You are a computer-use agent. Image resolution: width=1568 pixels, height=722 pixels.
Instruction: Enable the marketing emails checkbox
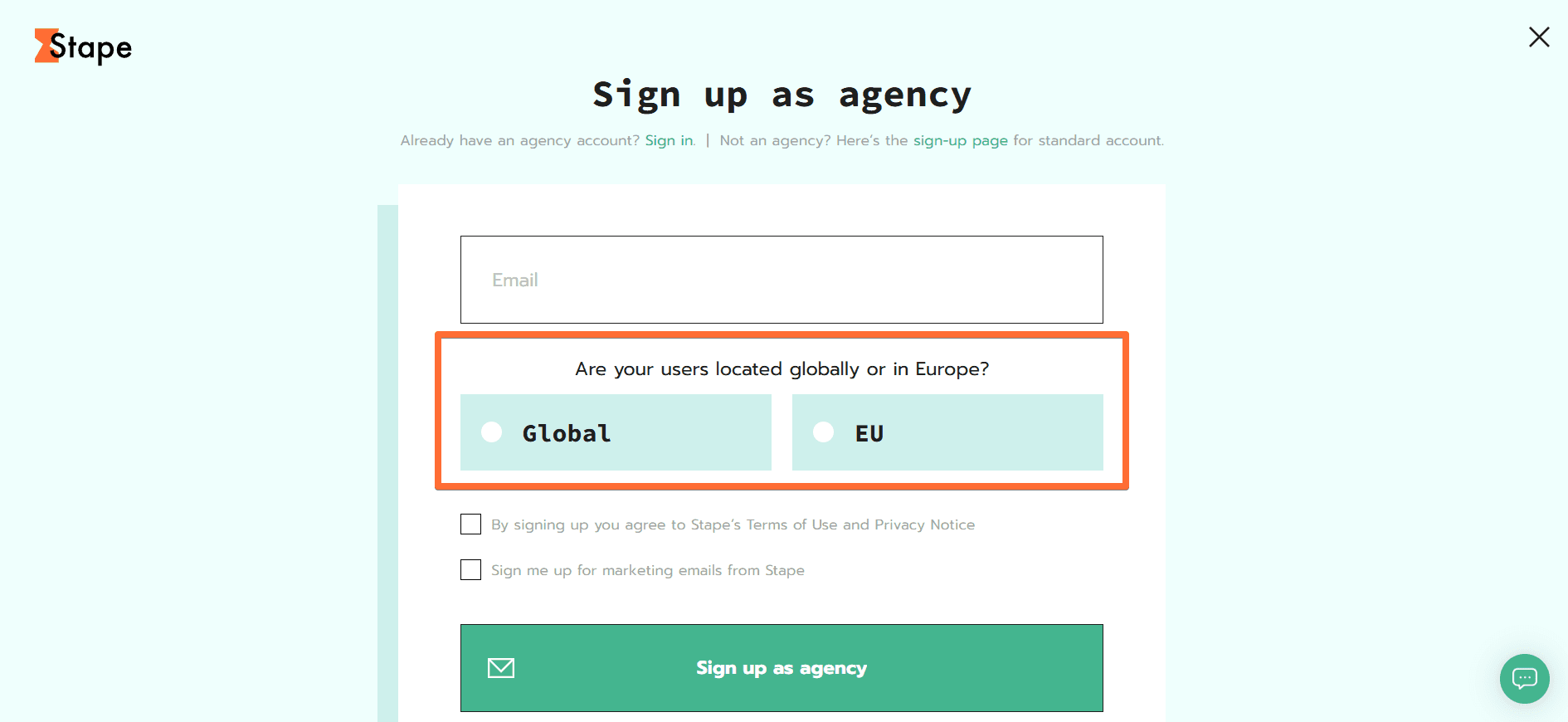(470, 570)
